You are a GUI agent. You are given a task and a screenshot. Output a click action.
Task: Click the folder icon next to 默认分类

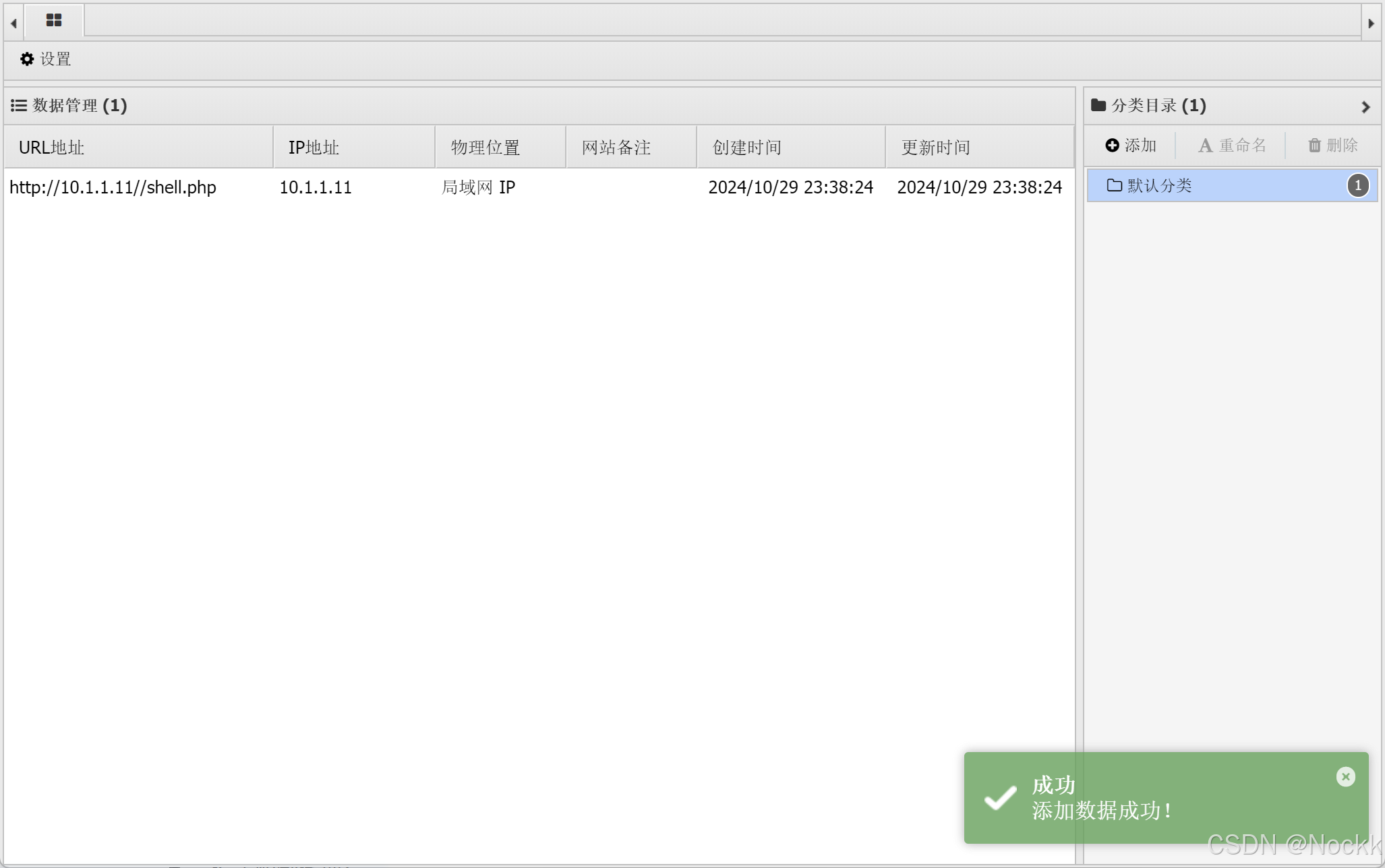click(1115, 185)
